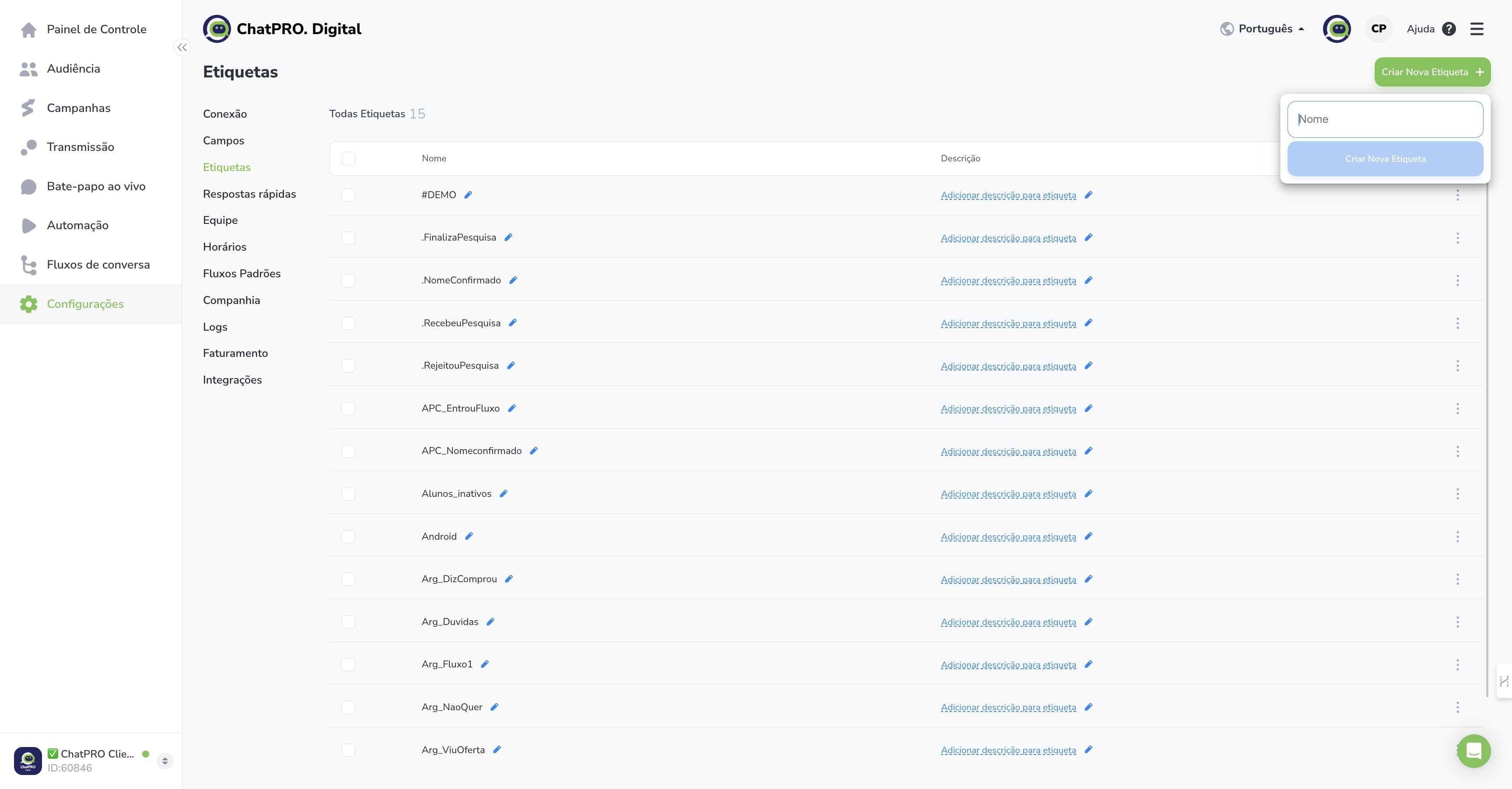This screenshot has width=1512, height=789.
Task: Select the .NomeConfirmado row checkbox
Action: pos(348,280)
